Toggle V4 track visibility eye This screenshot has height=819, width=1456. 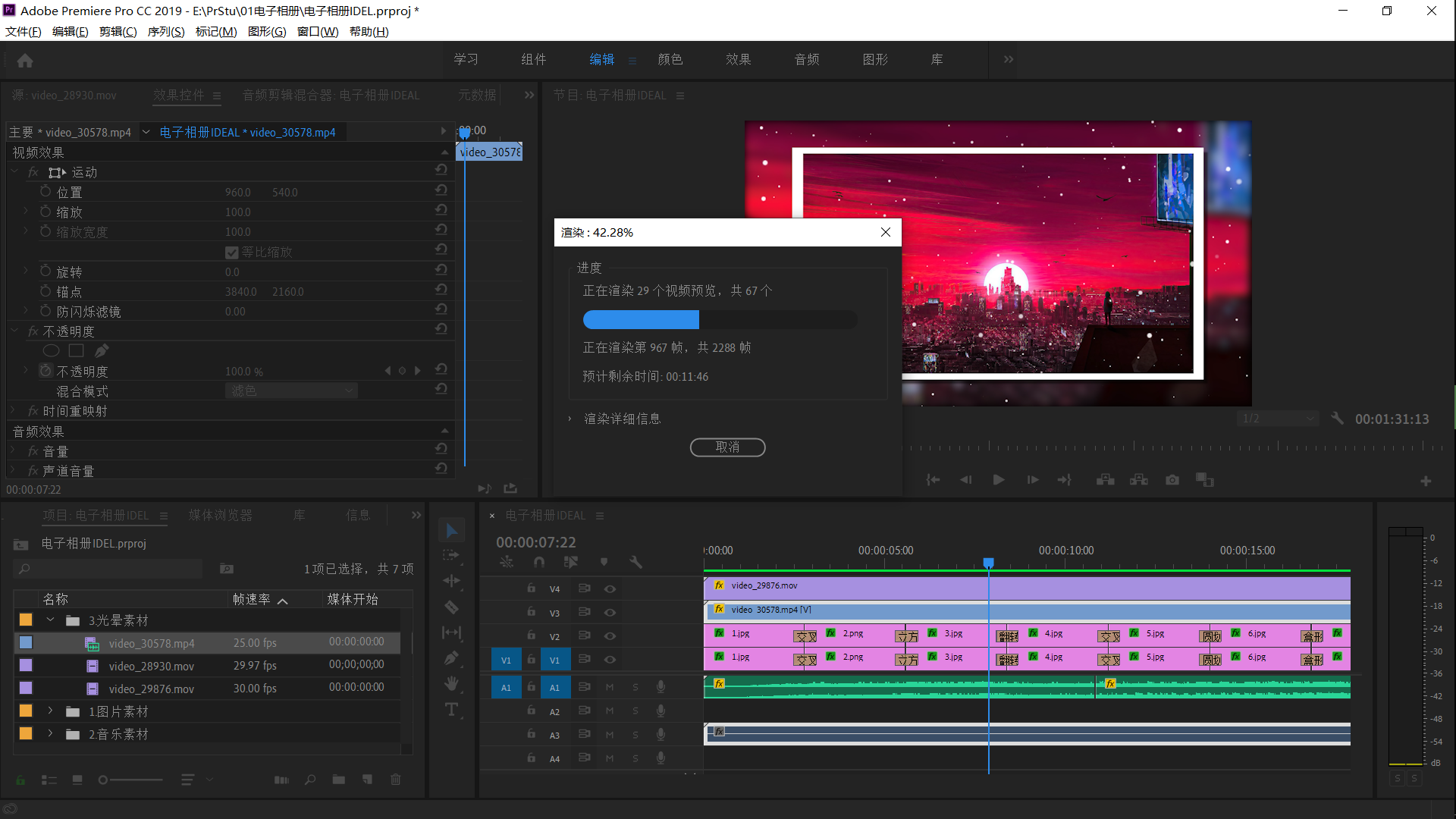(610, 589)
